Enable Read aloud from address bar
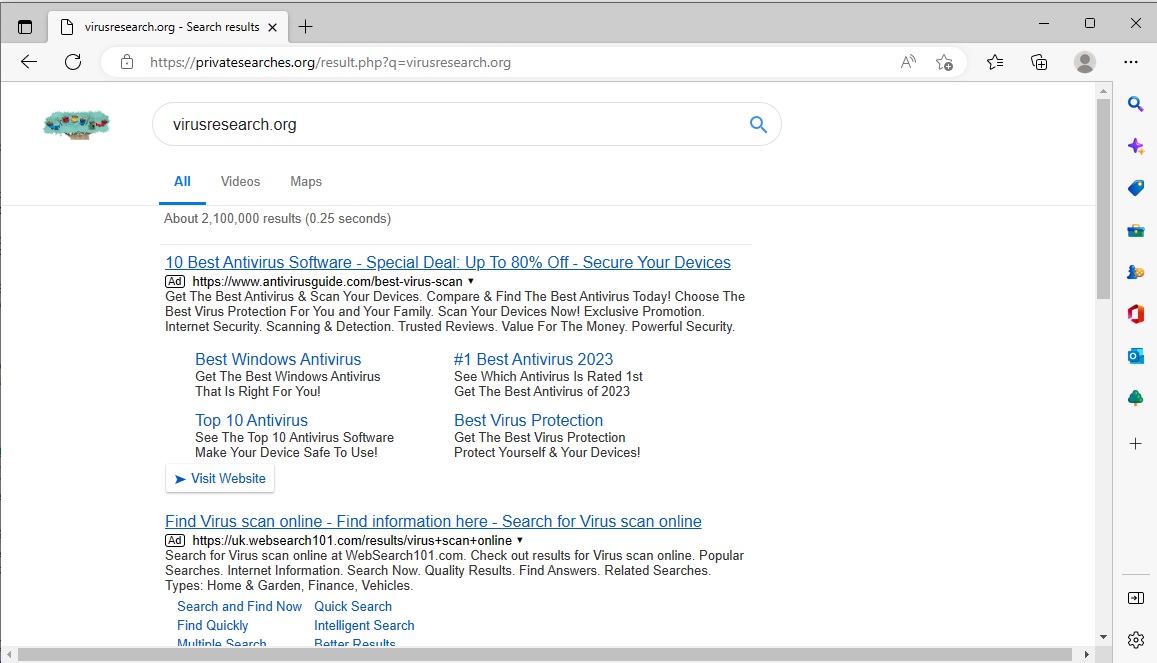Viewport: 1157px width, 663px height. point(908,62)
